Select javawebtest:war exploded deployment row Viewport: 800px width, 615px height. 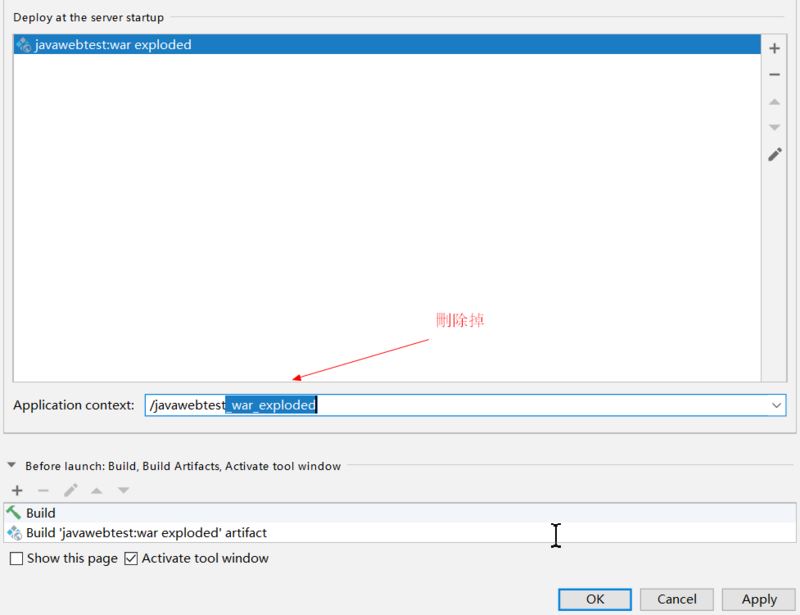[387, 44]
